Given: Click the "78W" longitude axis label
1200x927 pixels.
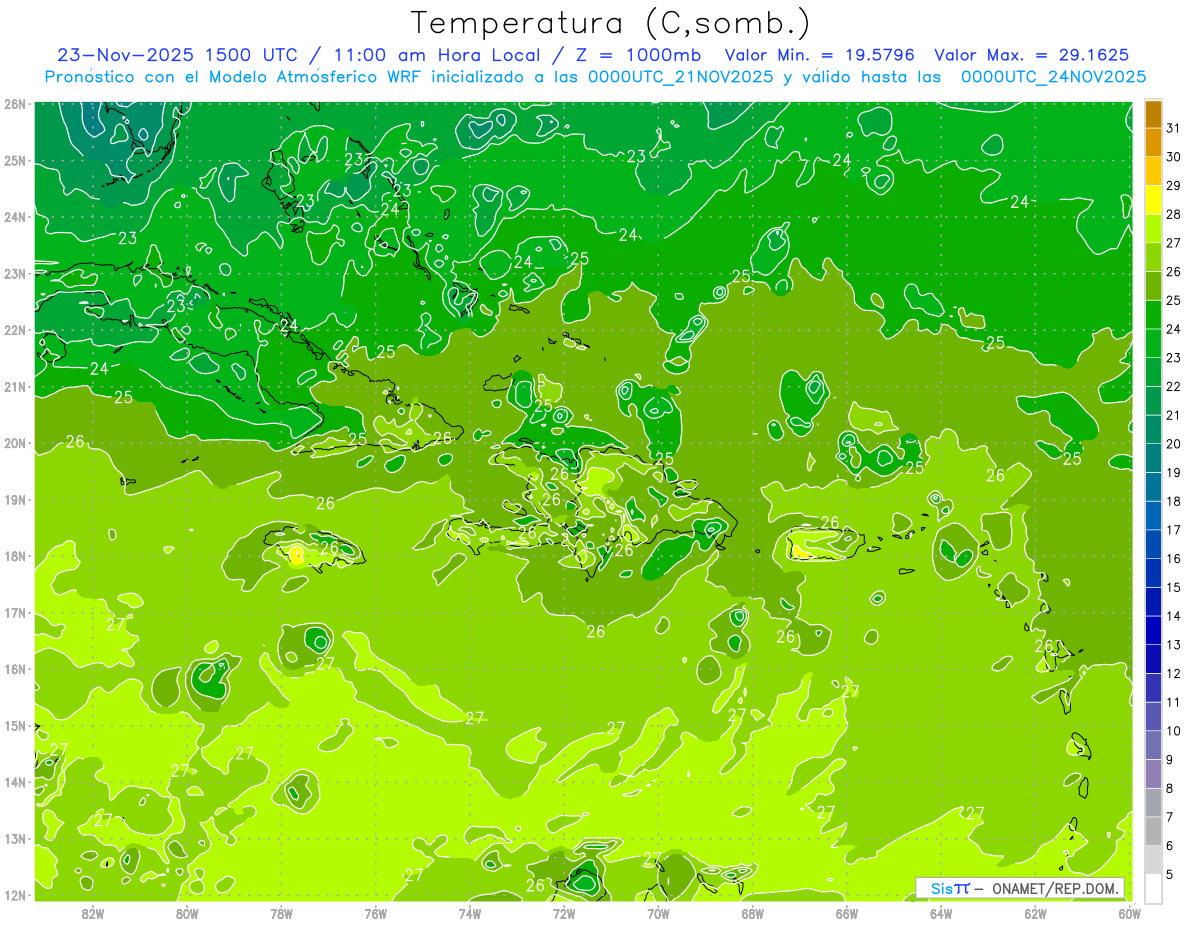Looking at the screenshot, I should point(281,913).
